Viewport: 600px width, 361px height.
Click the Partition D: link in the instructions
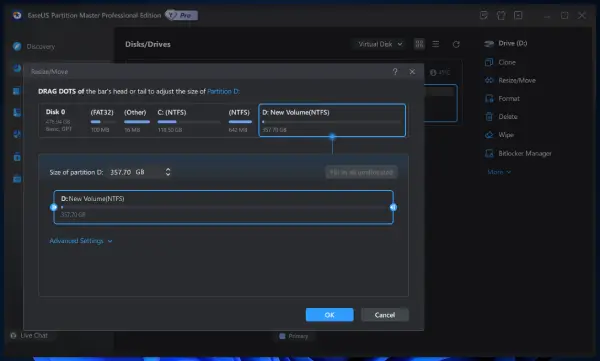click(223, 91)
